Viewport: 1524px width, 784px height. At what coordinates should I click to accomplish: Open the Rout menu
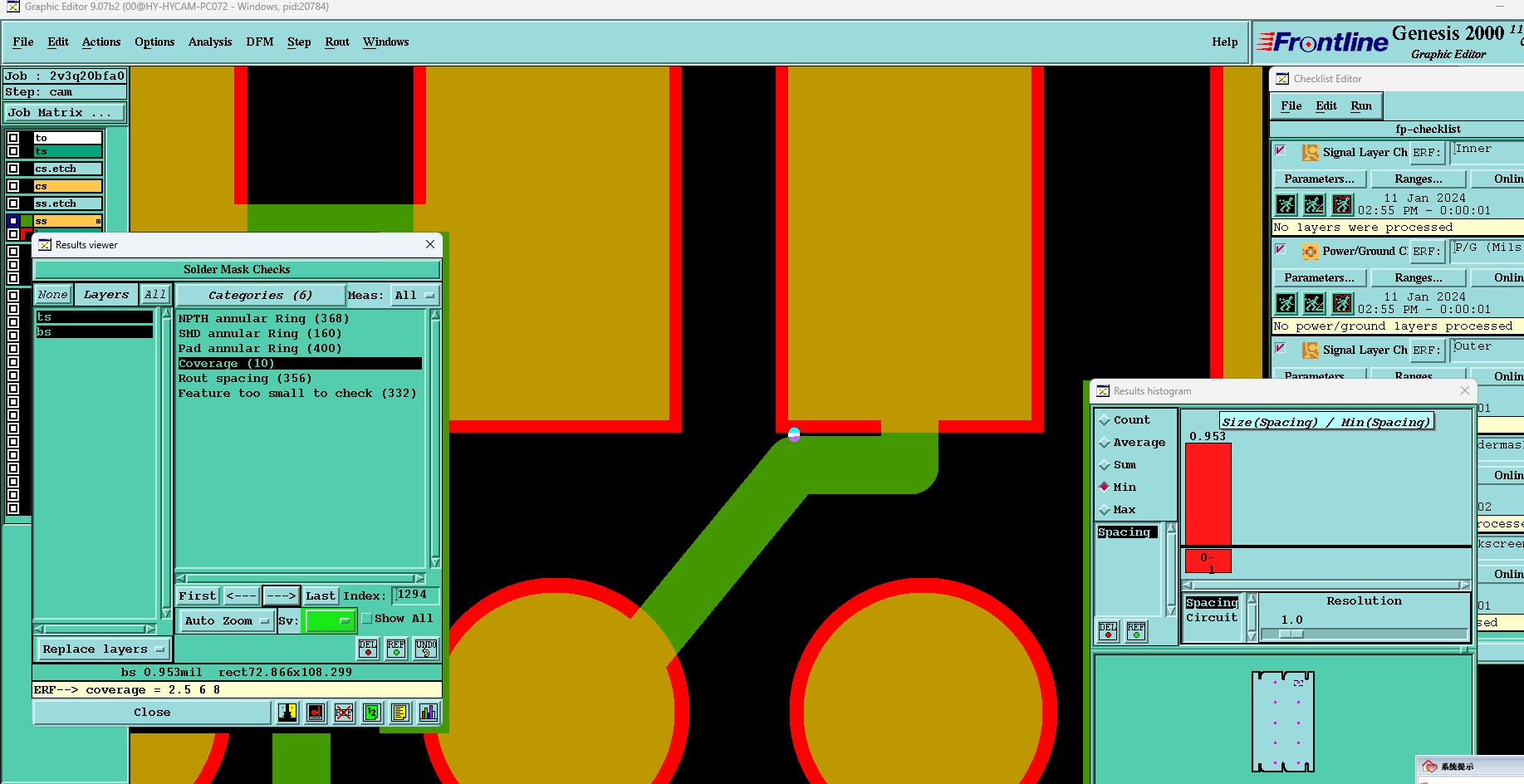click(337, 42)
